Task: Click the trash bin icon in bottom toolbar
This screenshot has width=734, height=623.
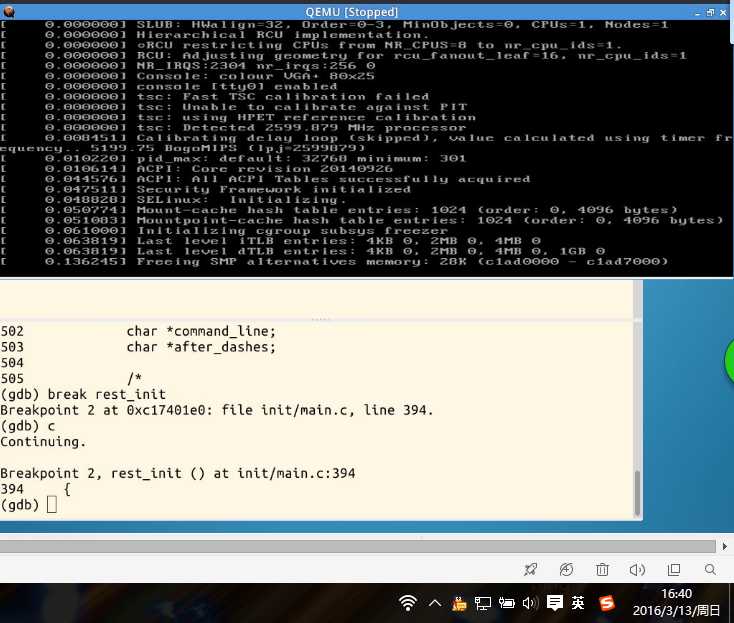Action: 602,569
